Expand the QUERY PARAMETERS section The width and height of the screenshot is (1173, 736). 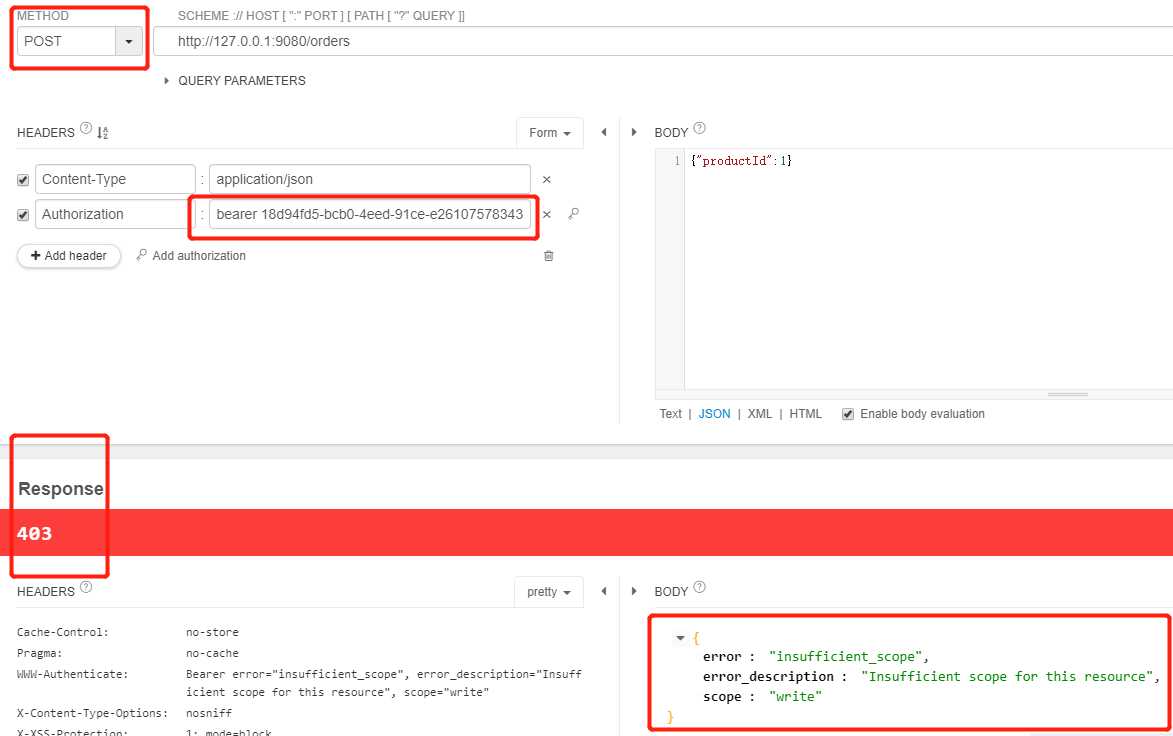[235, 81]
